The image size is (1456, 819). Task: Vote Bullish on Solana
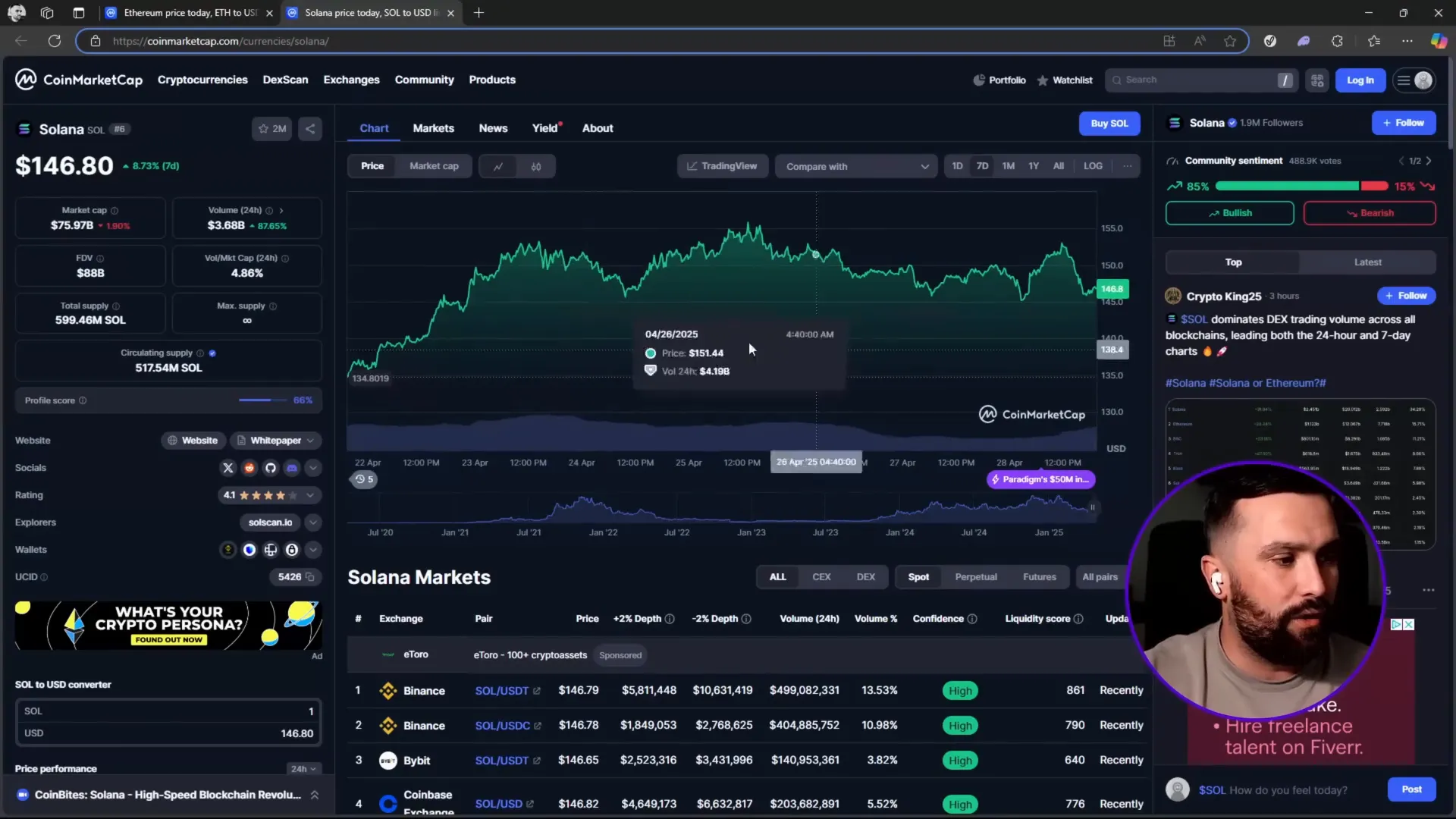(1229, 213)
